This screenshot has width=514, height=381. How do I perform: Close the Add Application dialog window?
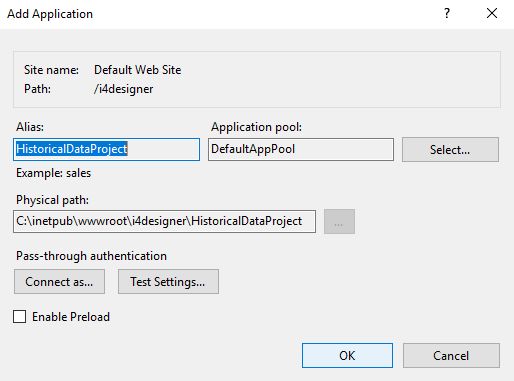(492, 14)
